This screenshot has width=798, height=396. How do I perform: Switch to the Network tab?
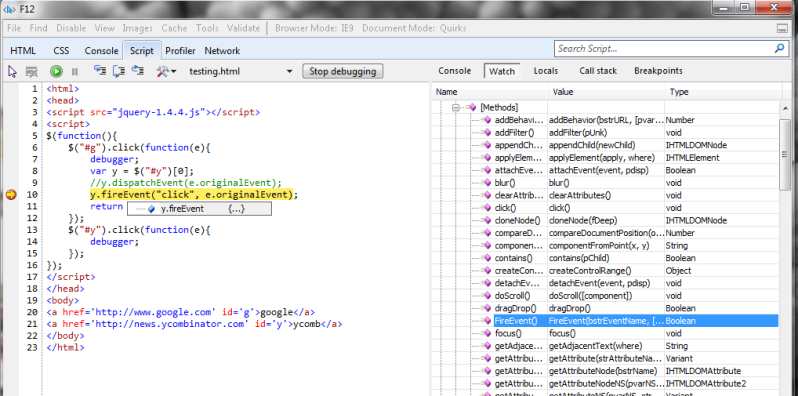pyautogui.click(x=222, y=51)
